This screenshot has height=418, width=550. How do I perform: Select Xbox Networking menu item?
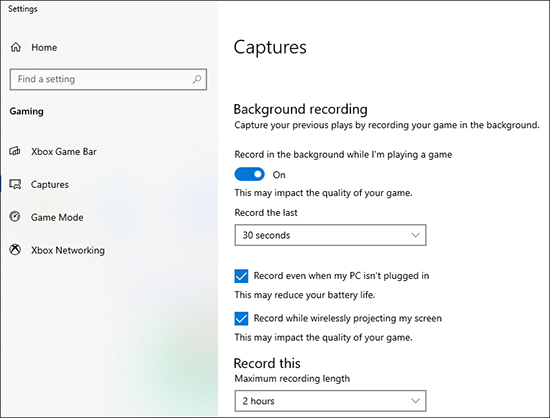(68, 250)
